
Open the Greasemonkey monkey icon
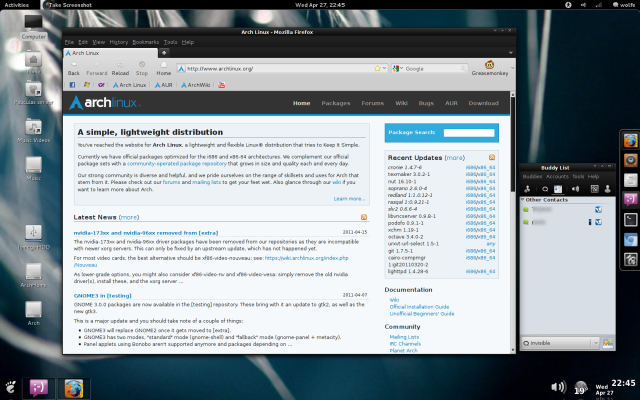pyautogui.click(x=489, y=64)
